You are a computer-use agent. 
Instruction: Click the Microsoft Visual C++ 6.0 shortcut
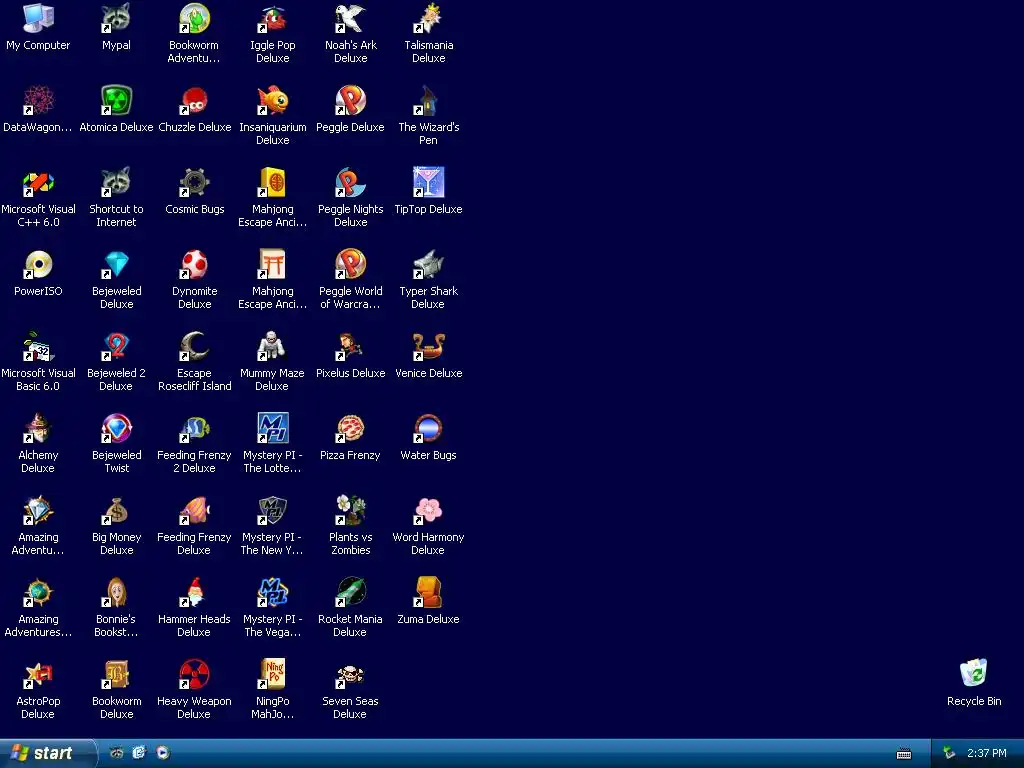[x=38, y=182]
